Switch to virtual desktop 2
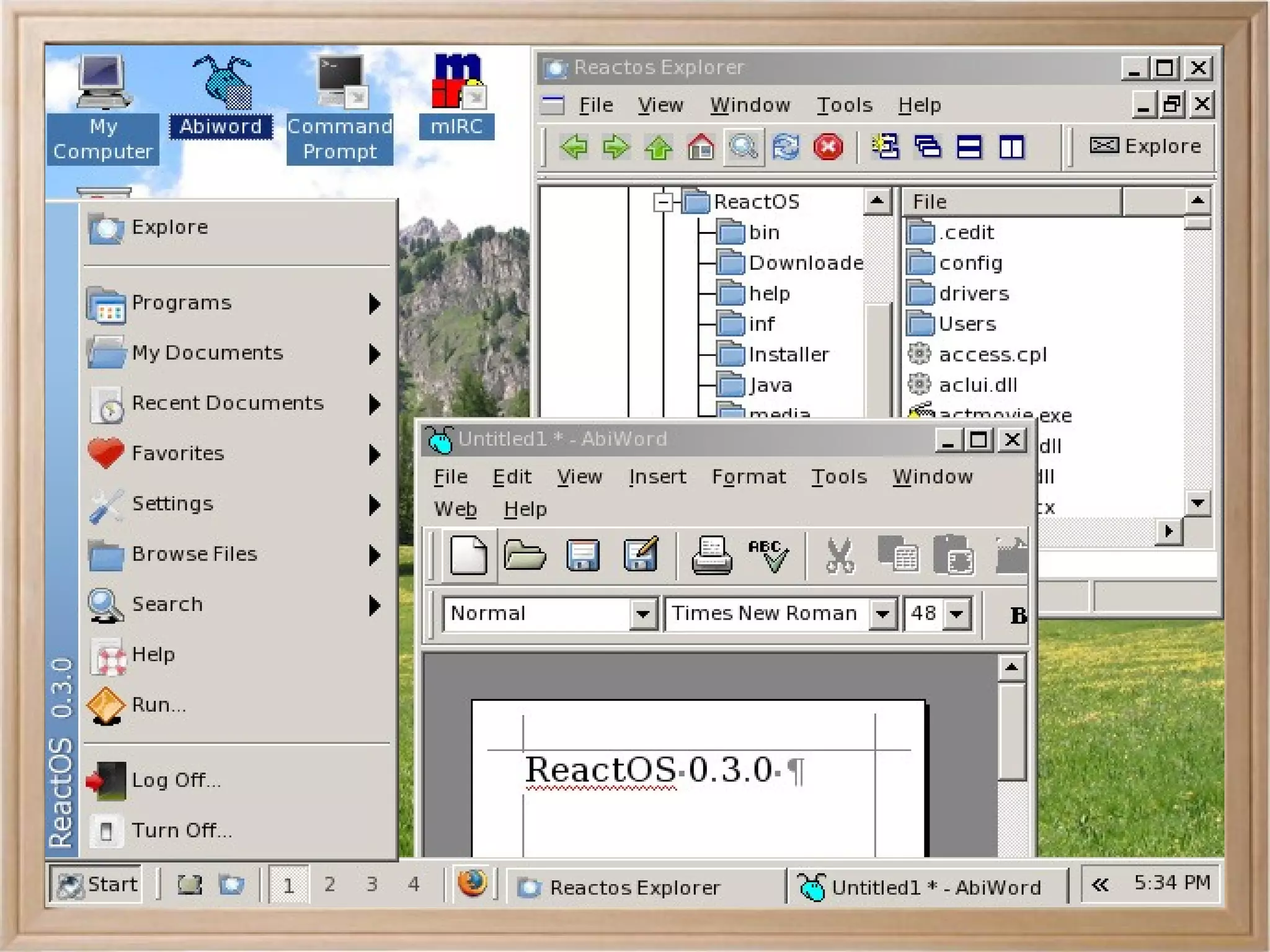This screenshot has height=952, width=1270. click(330, 884)
